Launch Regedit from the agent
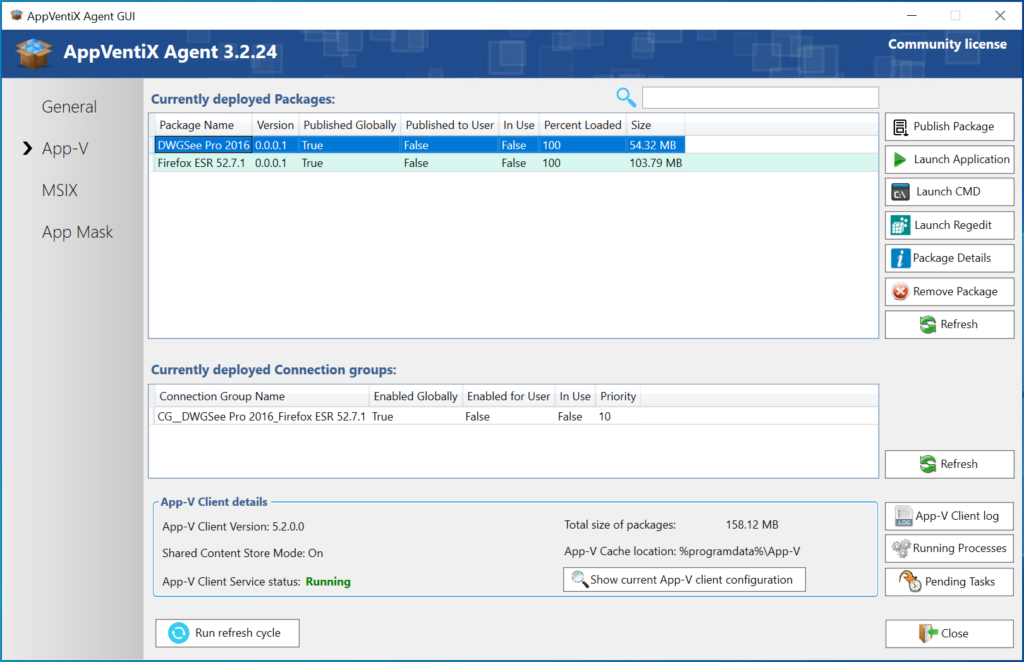The image size is (1024, 662). point(948,224)
